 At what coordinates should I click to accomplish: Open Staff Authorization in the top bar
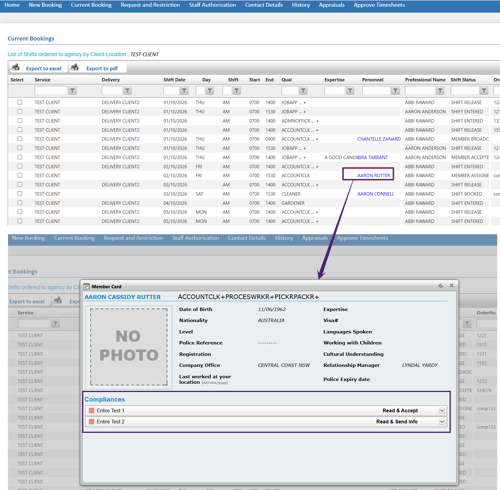click(x=212, y=5)
